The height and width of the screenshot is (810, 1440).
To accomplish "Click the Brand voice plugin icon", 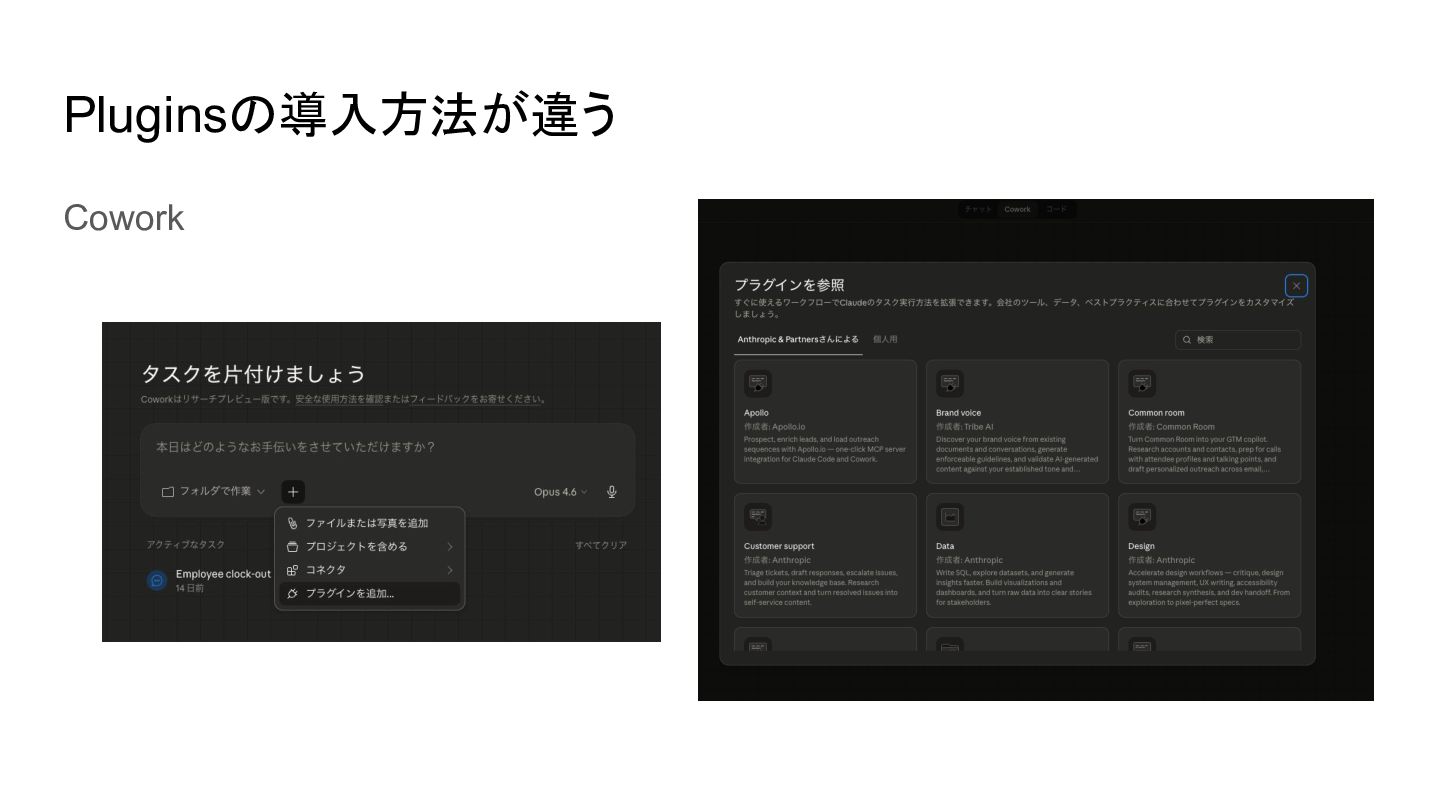I will point(950,383).
